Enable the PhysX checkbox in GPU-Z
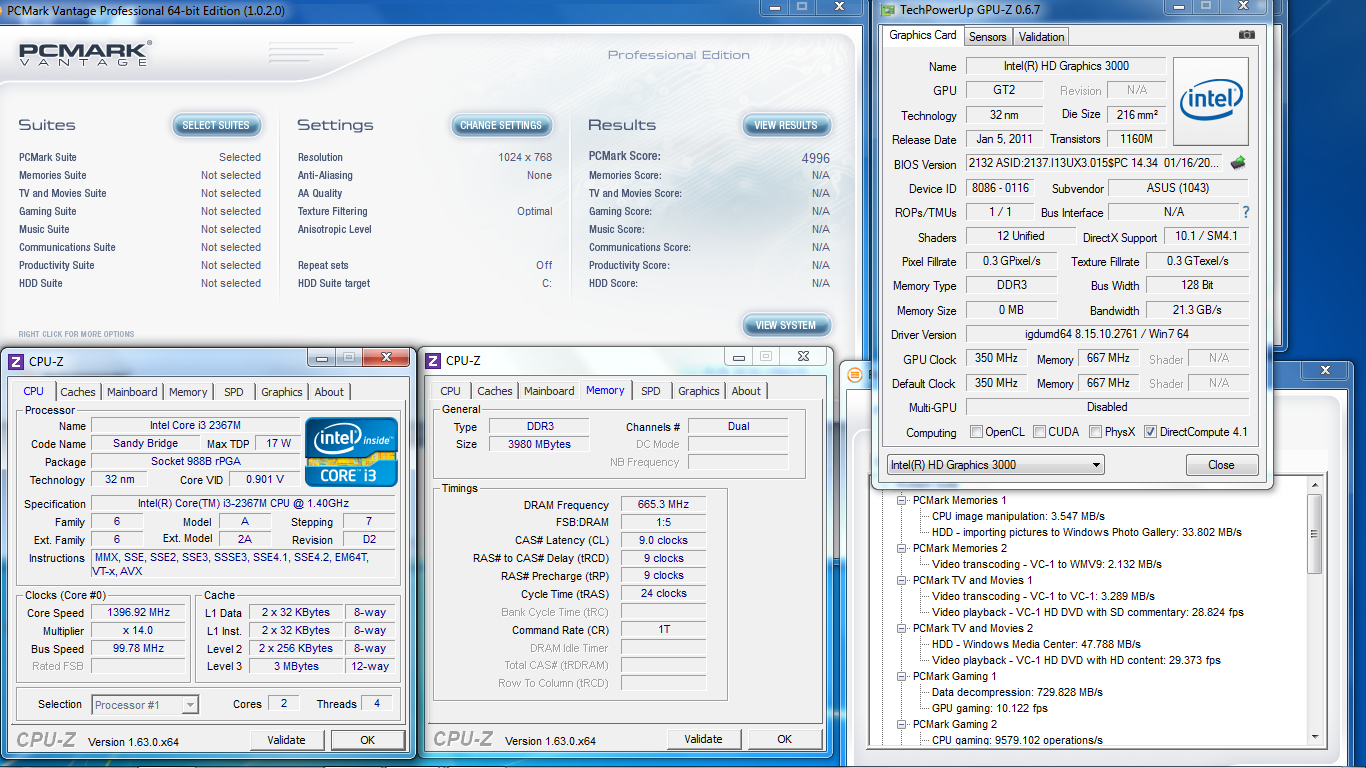Screen dimensions: 1366x768 coord(1096,432)
